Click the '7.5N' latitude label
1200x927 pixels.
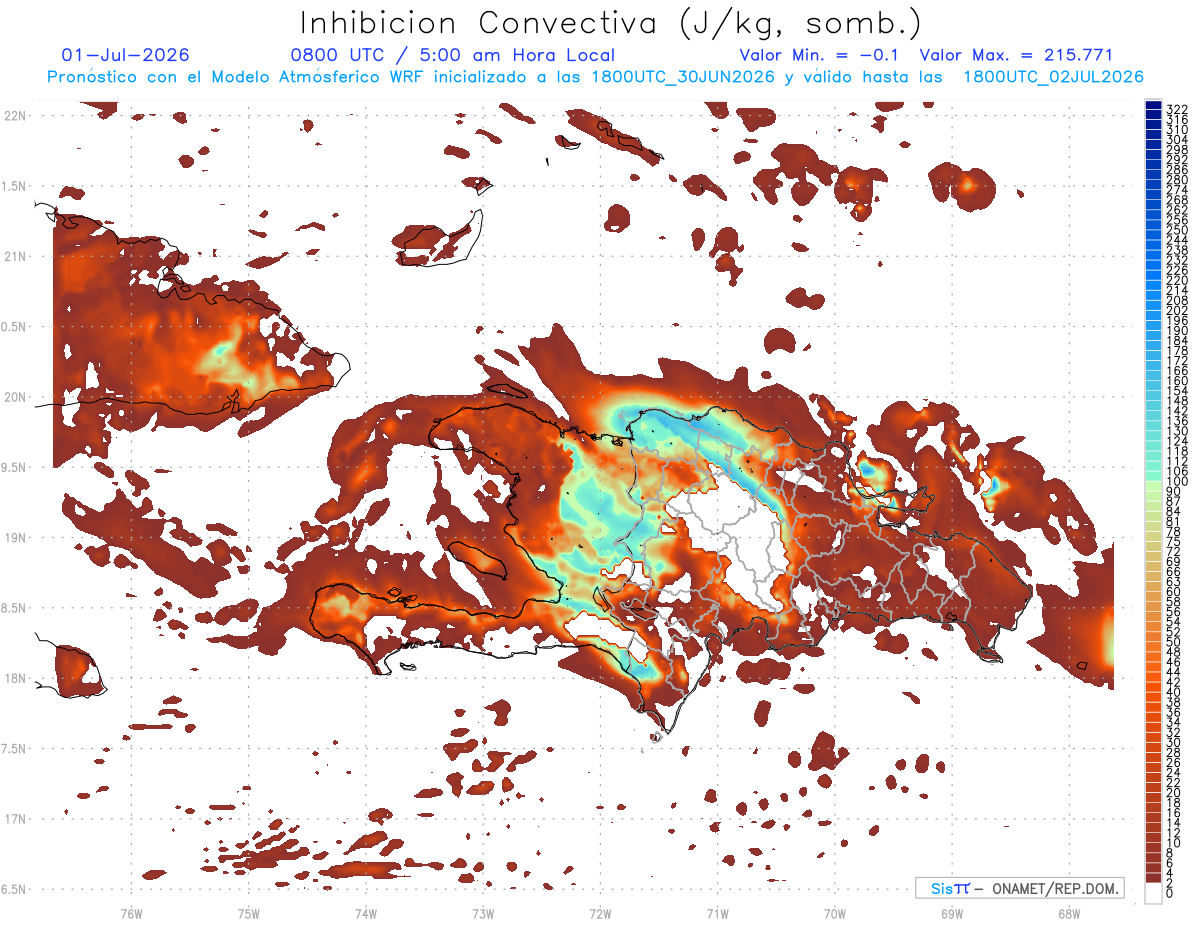(14, 749)
